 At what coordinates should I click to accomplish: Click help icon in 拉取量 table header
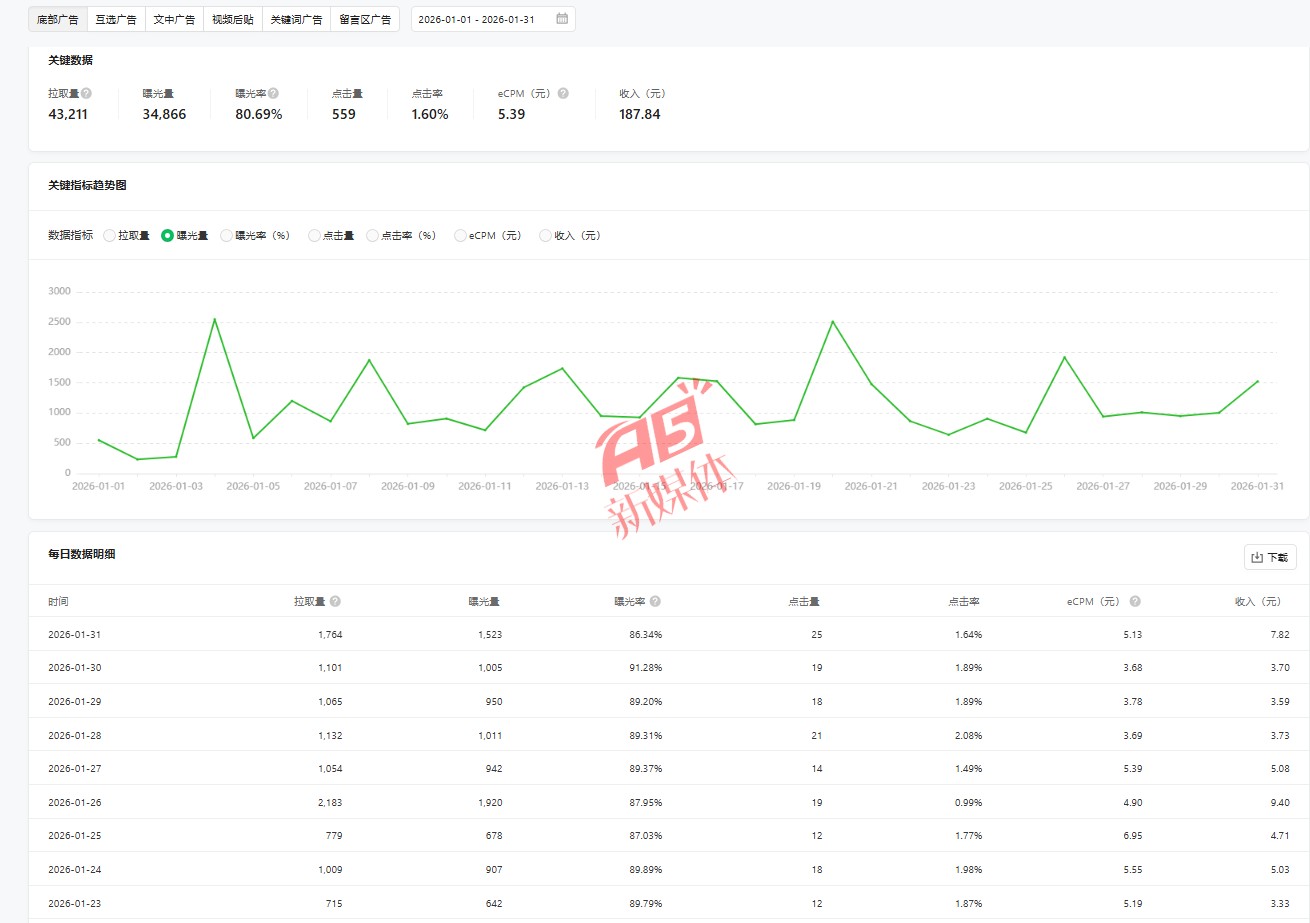(x=335, y=602)
